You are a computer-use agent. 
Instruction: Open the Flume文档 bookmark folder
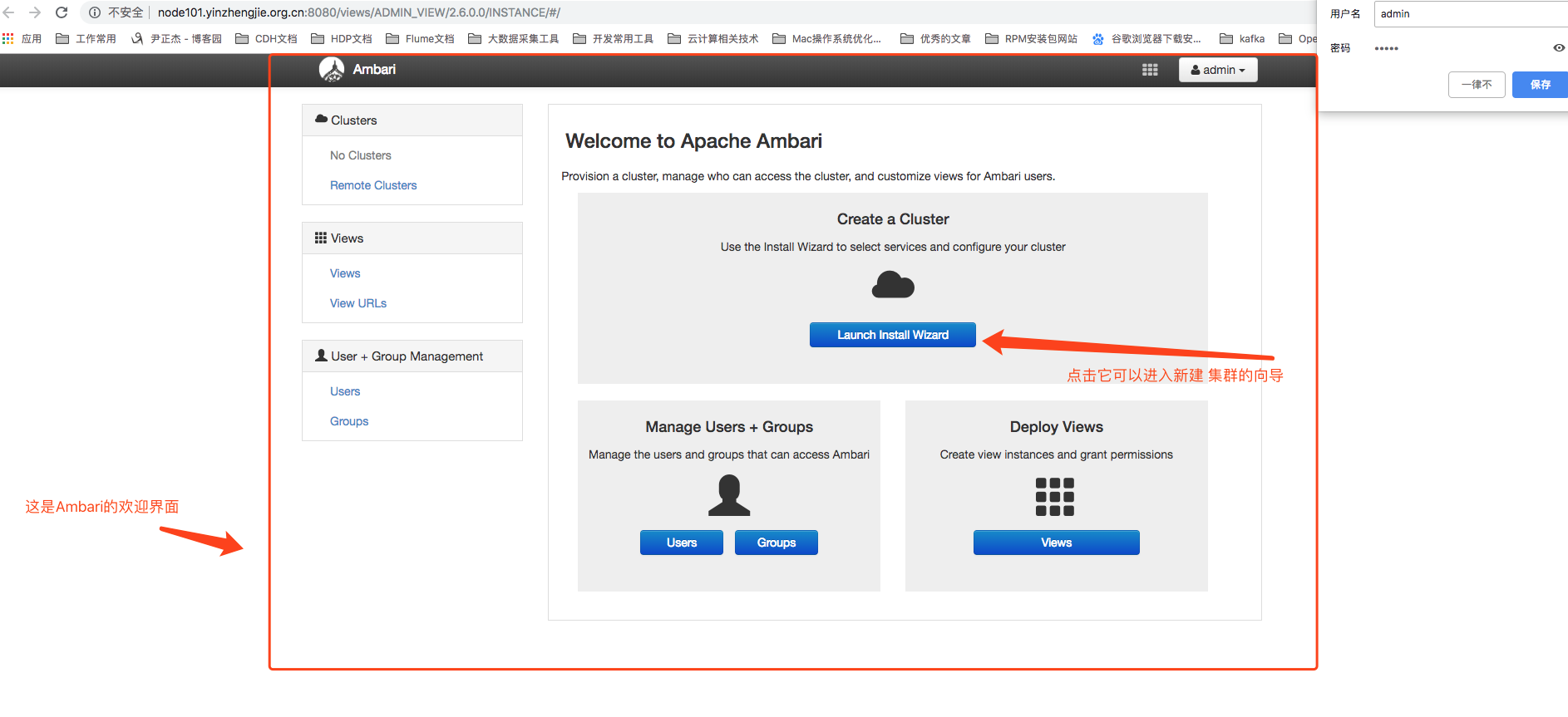(x=420, y=39)
